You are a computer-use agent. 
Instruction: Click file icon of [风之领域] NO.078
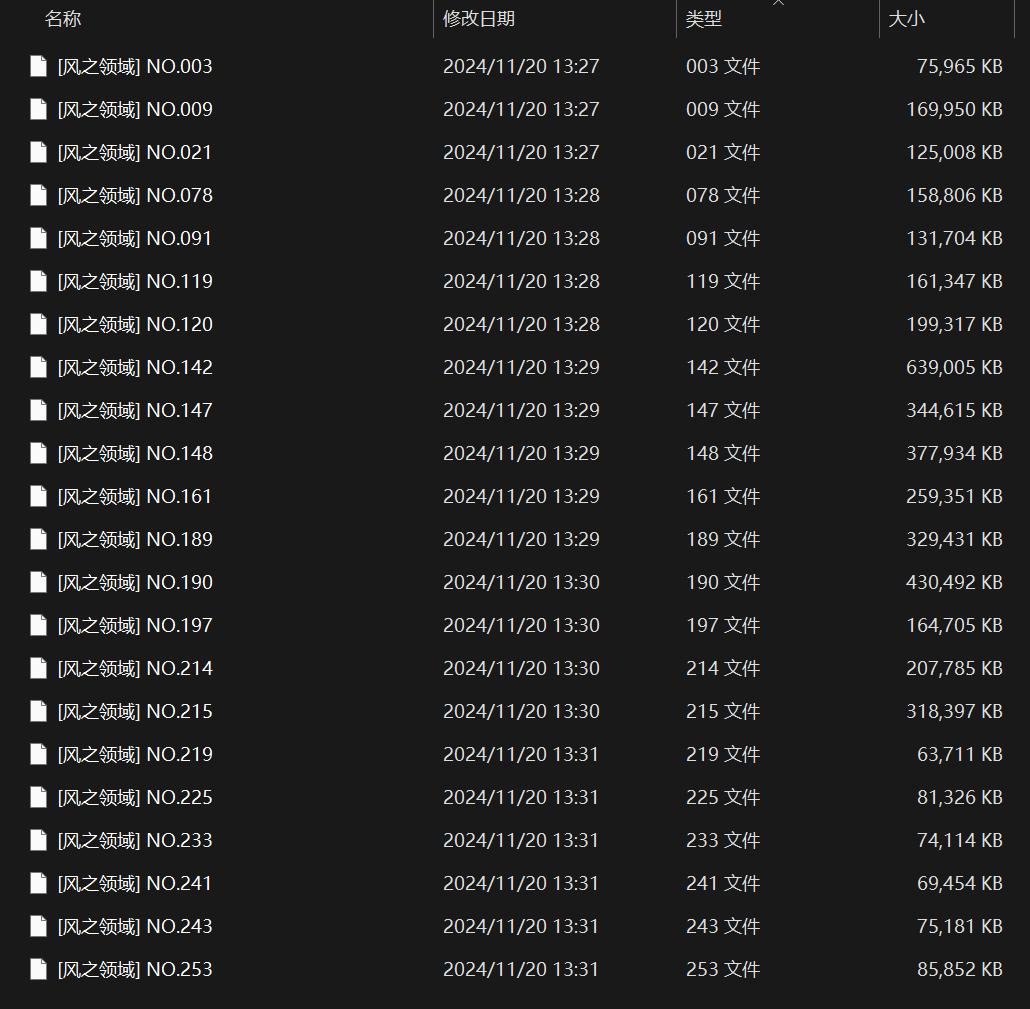click(x=39, y=195)
